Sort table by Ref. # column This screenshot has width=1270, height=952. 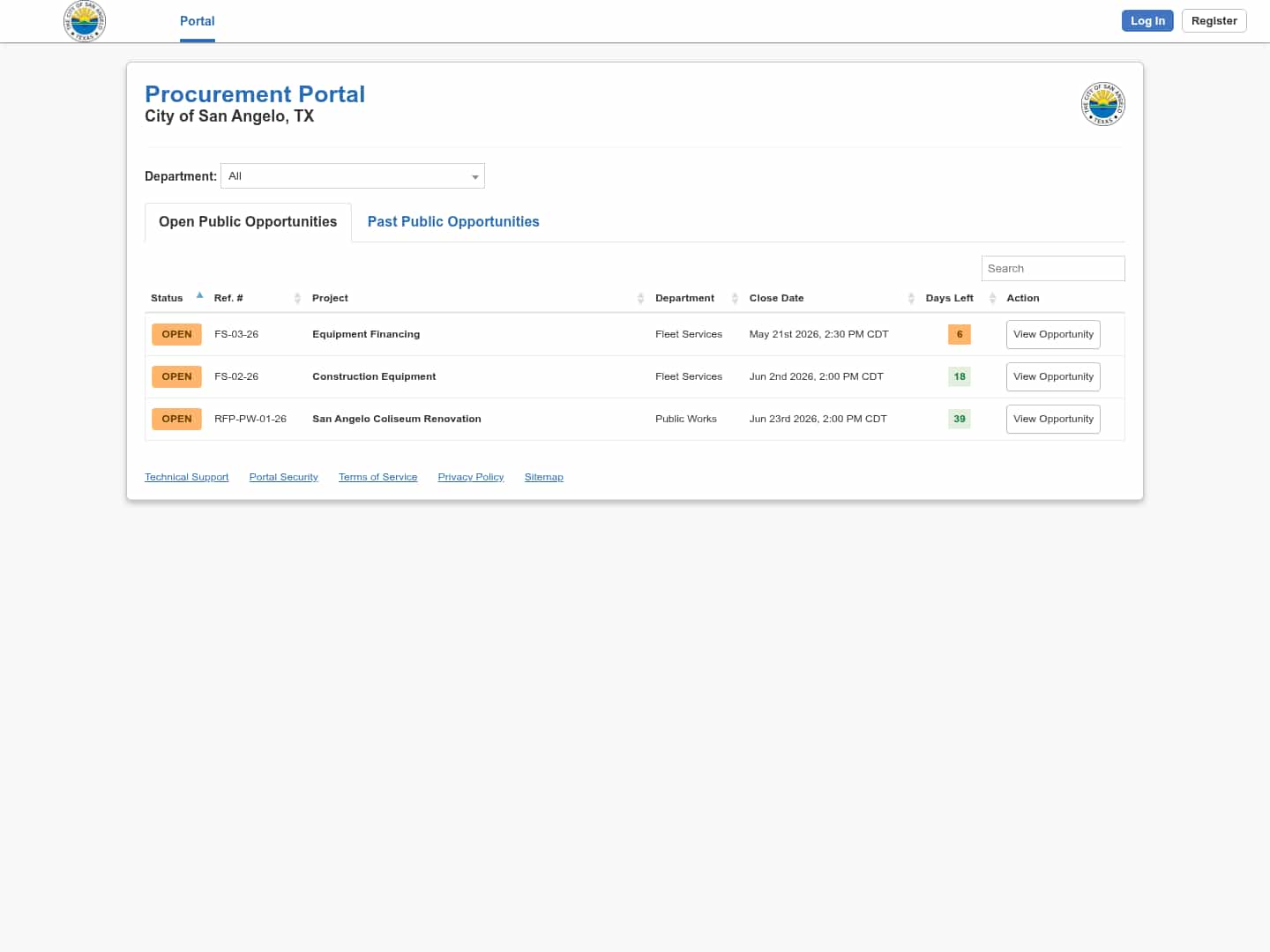297,298
